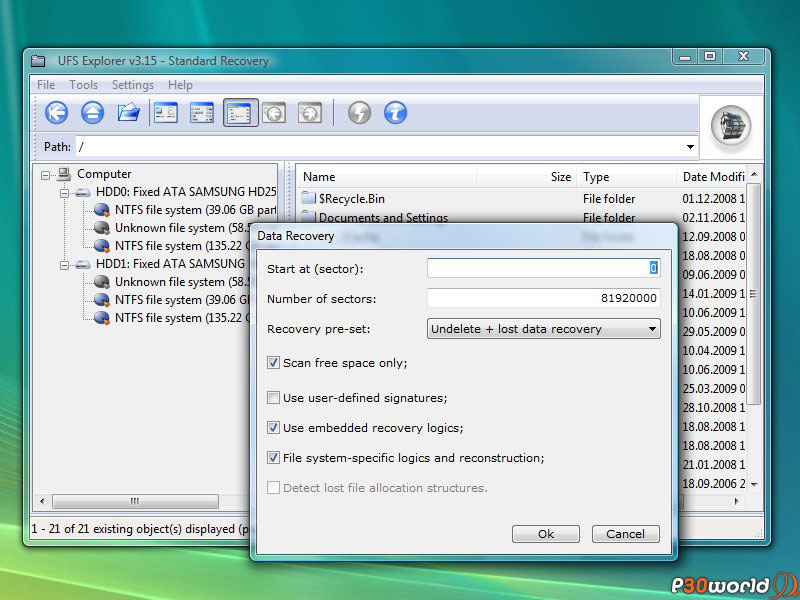
Task: Collapse the HDD1 tree node
Action: click(x=64, y=265)
